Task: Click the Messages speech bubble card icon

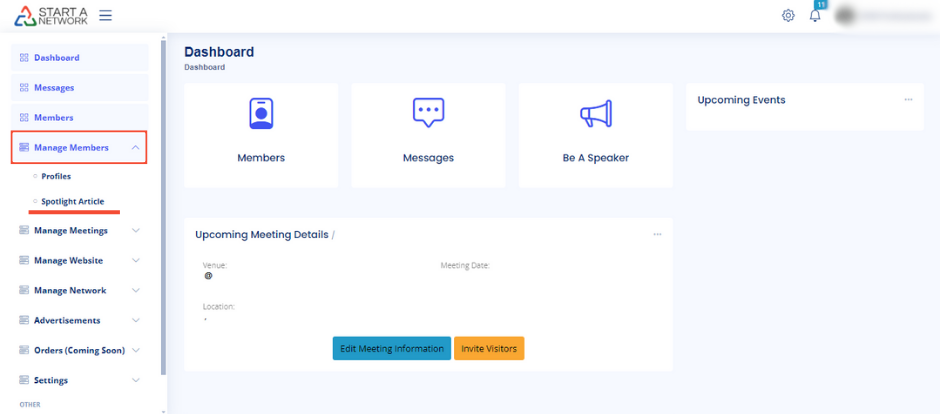Action: pos(428,113)
